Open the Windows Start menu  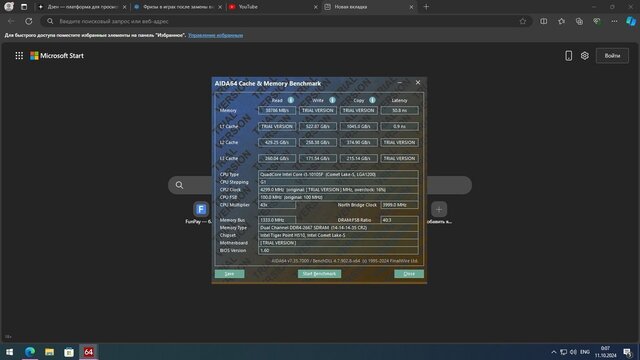[9, 352]
